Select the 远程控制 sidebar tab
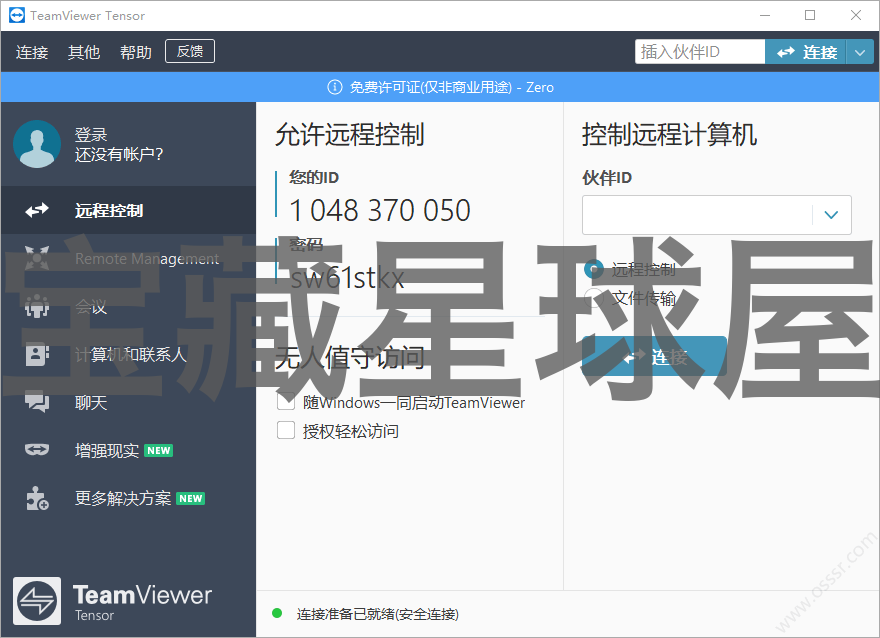This screenshot has width=880, height=638. (x=129, y=210)
